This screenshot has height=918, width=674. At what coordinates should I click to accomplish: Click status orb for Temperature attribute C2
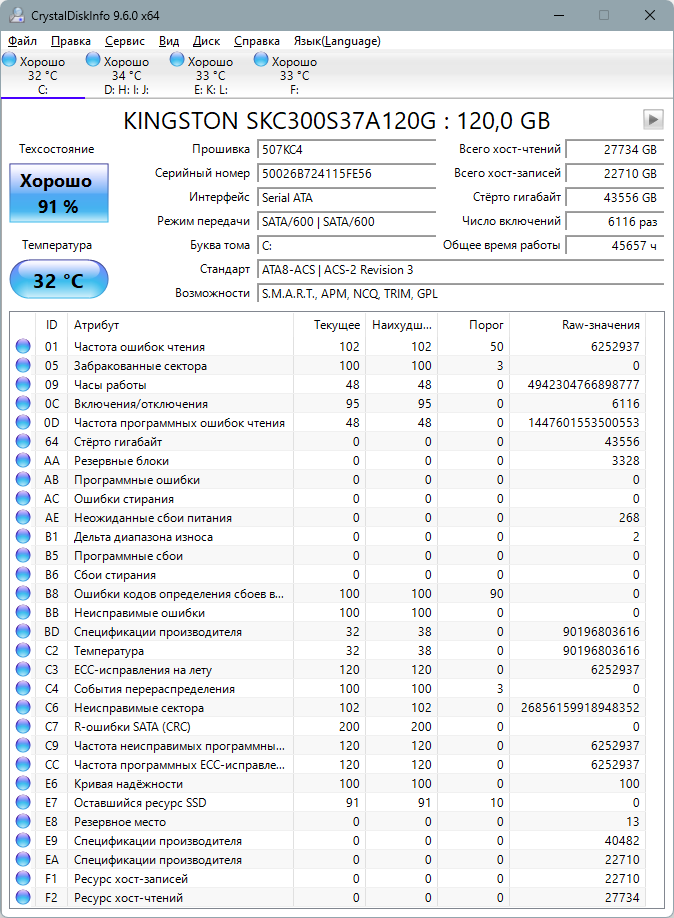[x=23, y=651]
